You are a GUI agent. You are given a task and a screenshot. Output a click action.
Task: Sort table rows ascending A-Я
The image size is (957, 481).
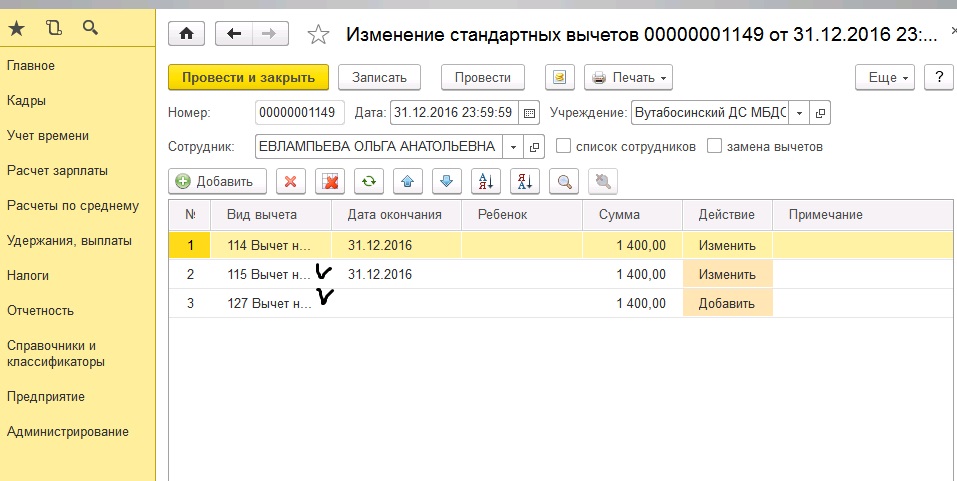(x=487, y=181)
